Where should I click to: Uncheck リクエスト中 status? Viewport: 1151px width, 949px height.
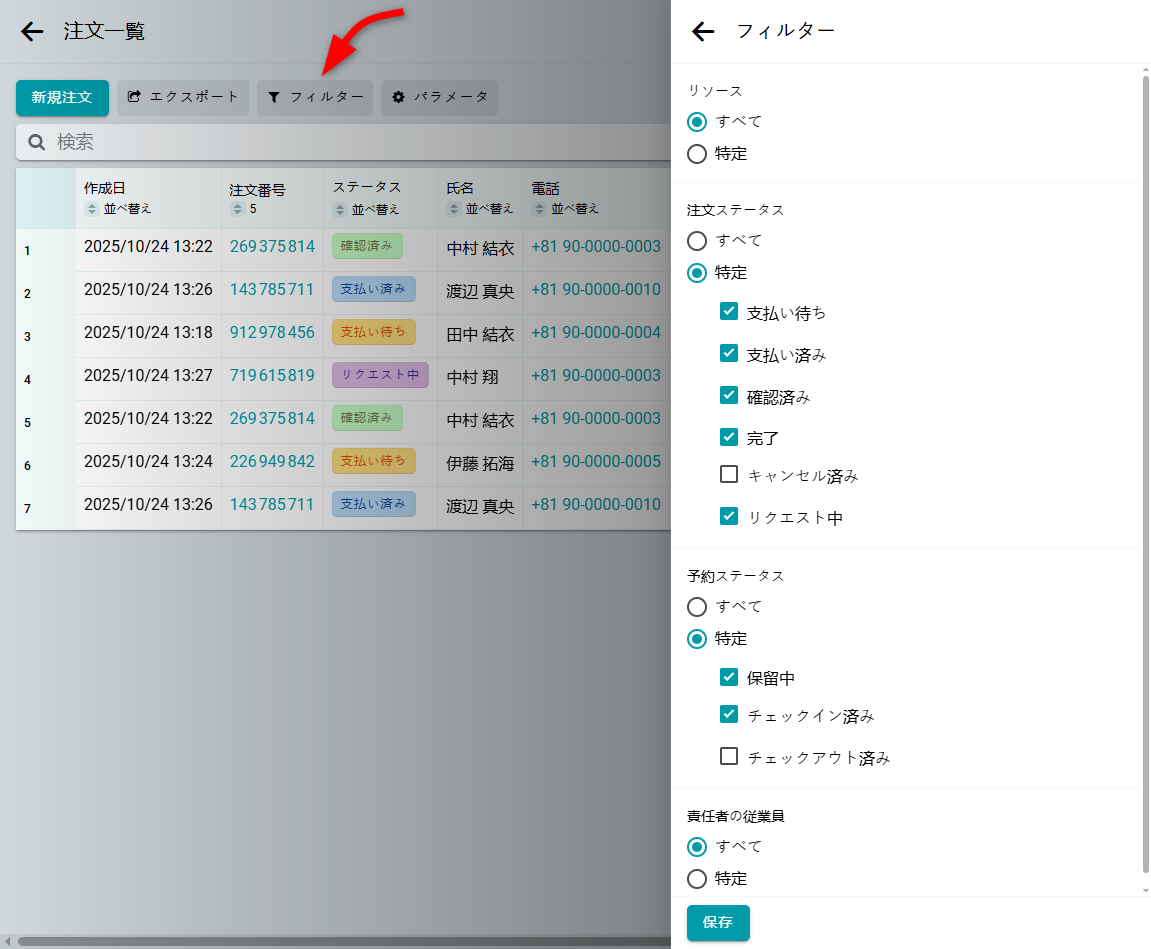point(729,516)
